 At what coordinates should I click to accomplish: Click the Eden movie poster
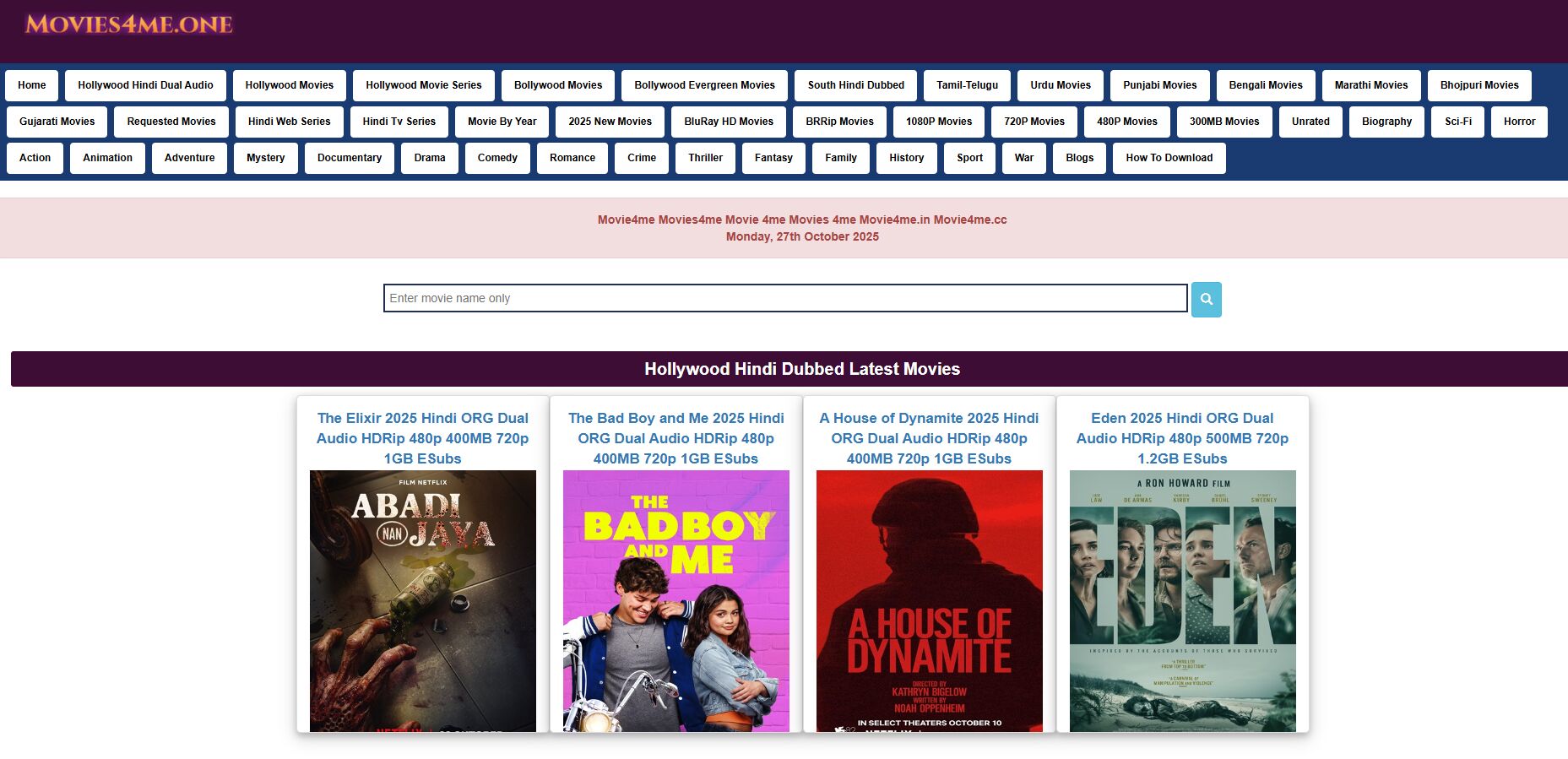1183,601
